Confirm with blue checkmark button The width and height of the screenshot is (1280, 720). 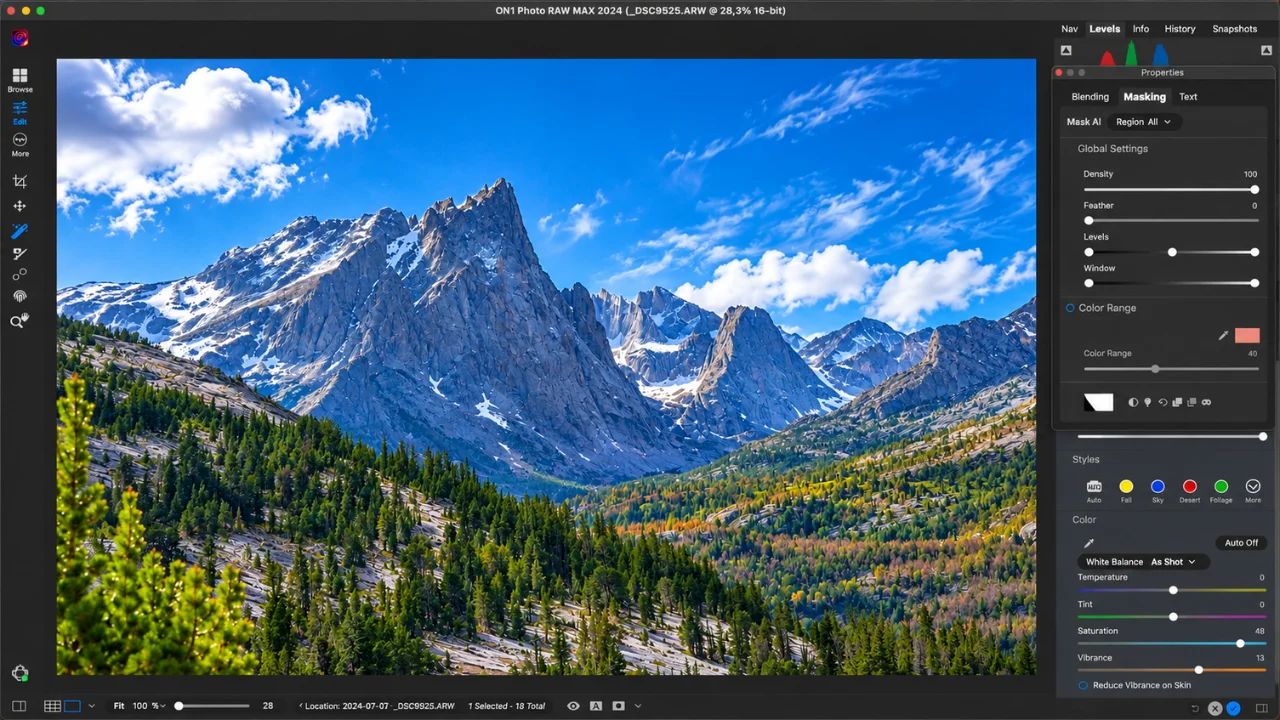tap(1233, 708)
